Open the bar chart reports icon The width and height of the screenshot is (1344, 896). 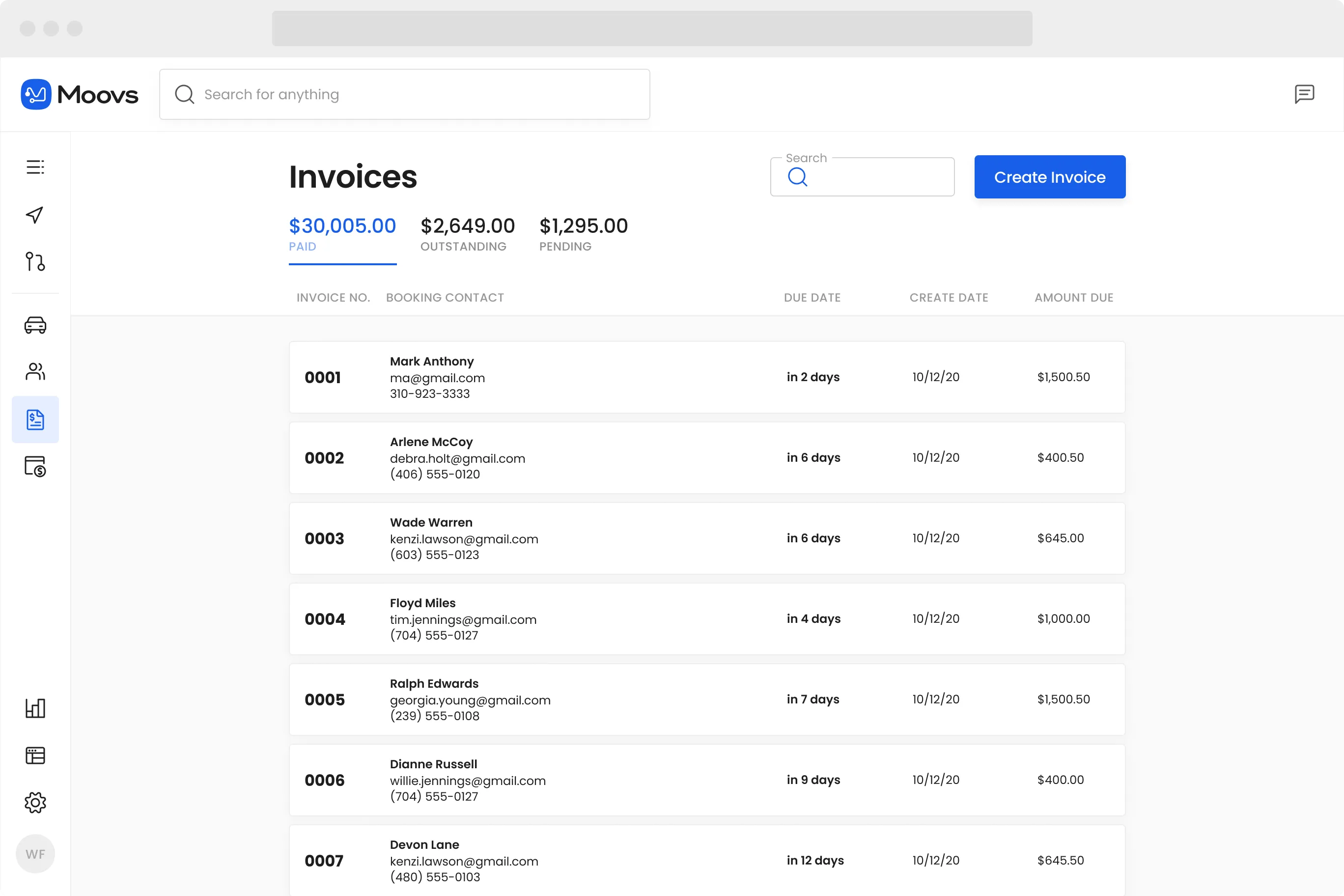(x=35, y=708)
